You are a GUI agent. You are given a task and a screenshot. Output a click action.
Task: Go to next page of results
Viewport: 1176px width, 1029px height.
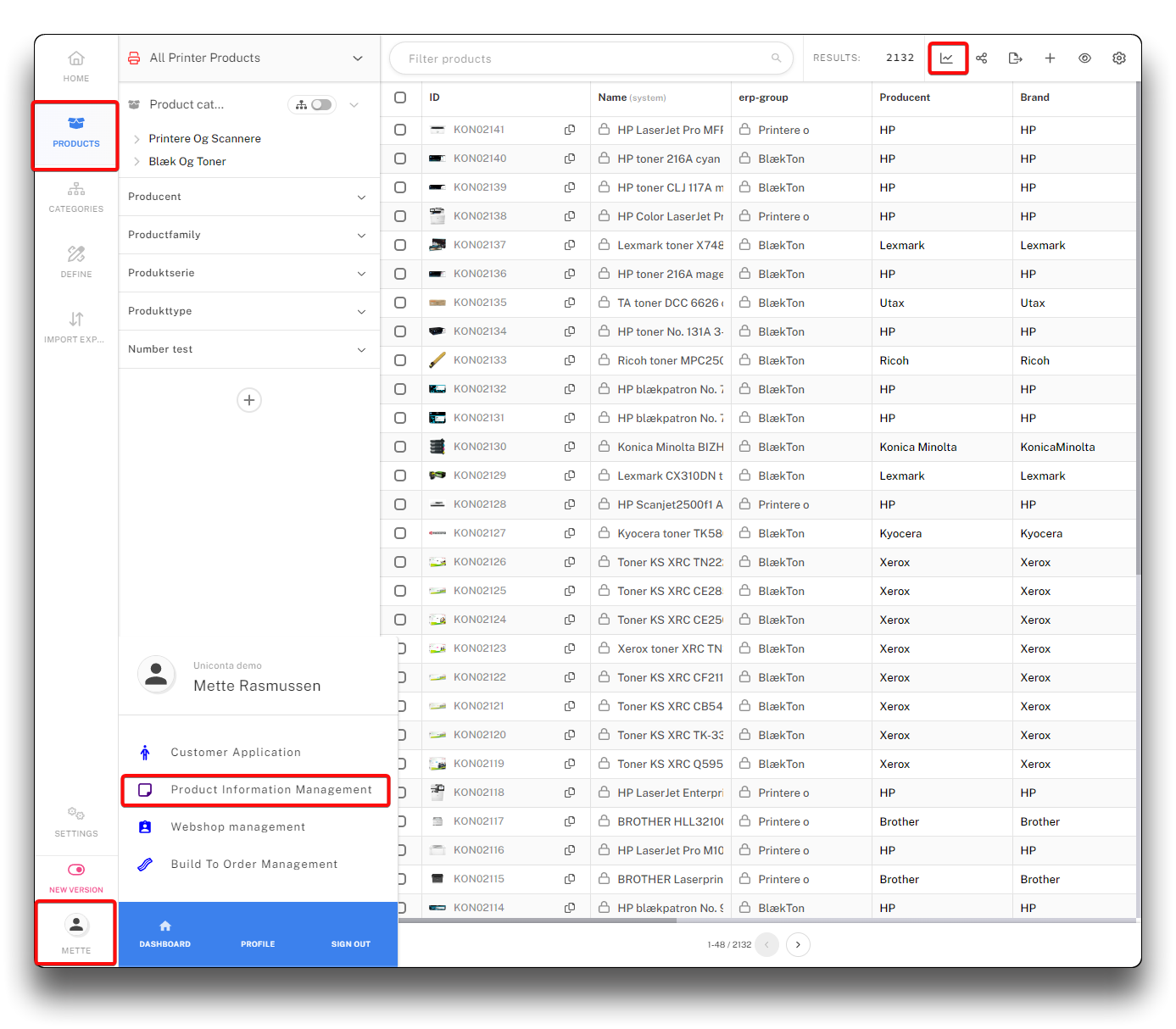pos(798,944)
